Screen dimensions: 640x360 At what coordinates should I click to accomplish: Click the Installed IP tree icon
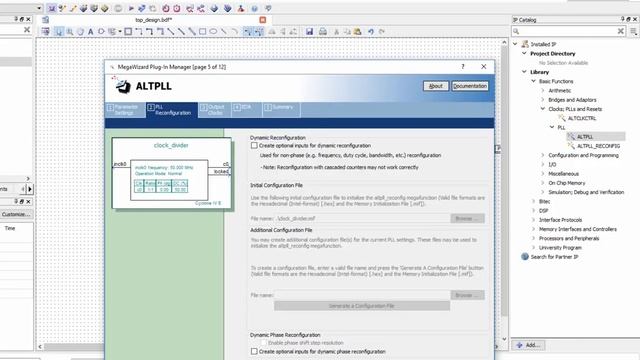pyautogui.click(x=525, y=44)
